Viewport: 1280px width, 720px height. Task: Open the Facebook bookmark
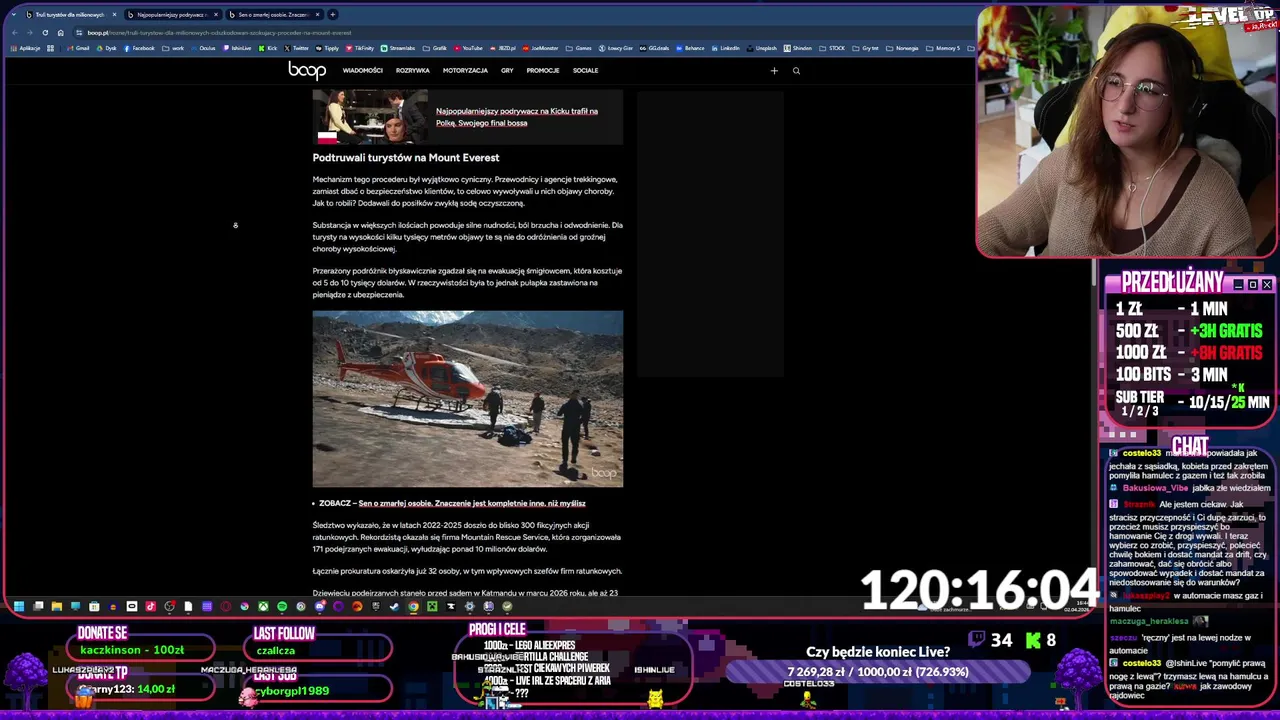[x=139, y=48]
